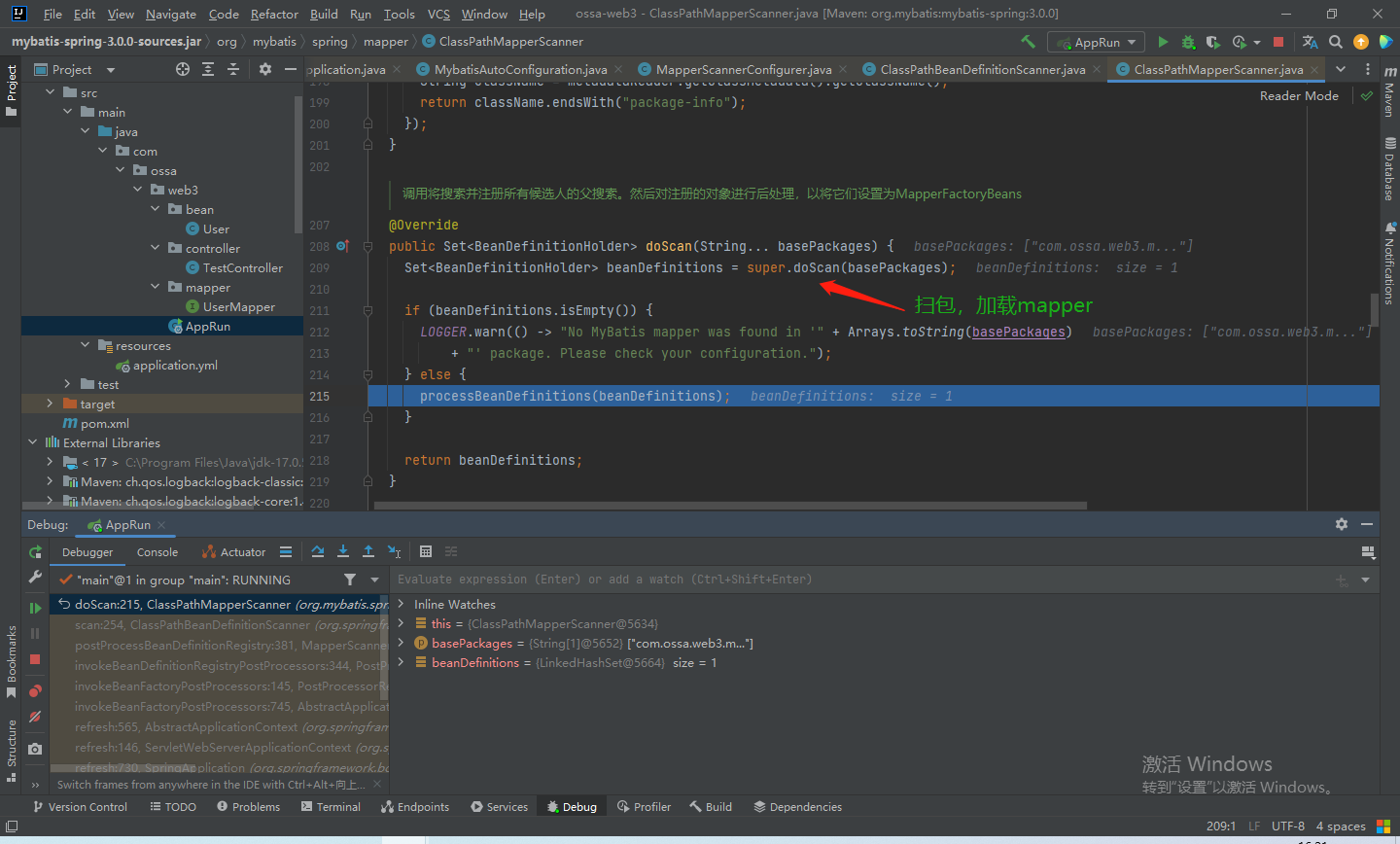Open Maven side panel
Viewport: 1400px width, 844px height.
[1389, 92]
